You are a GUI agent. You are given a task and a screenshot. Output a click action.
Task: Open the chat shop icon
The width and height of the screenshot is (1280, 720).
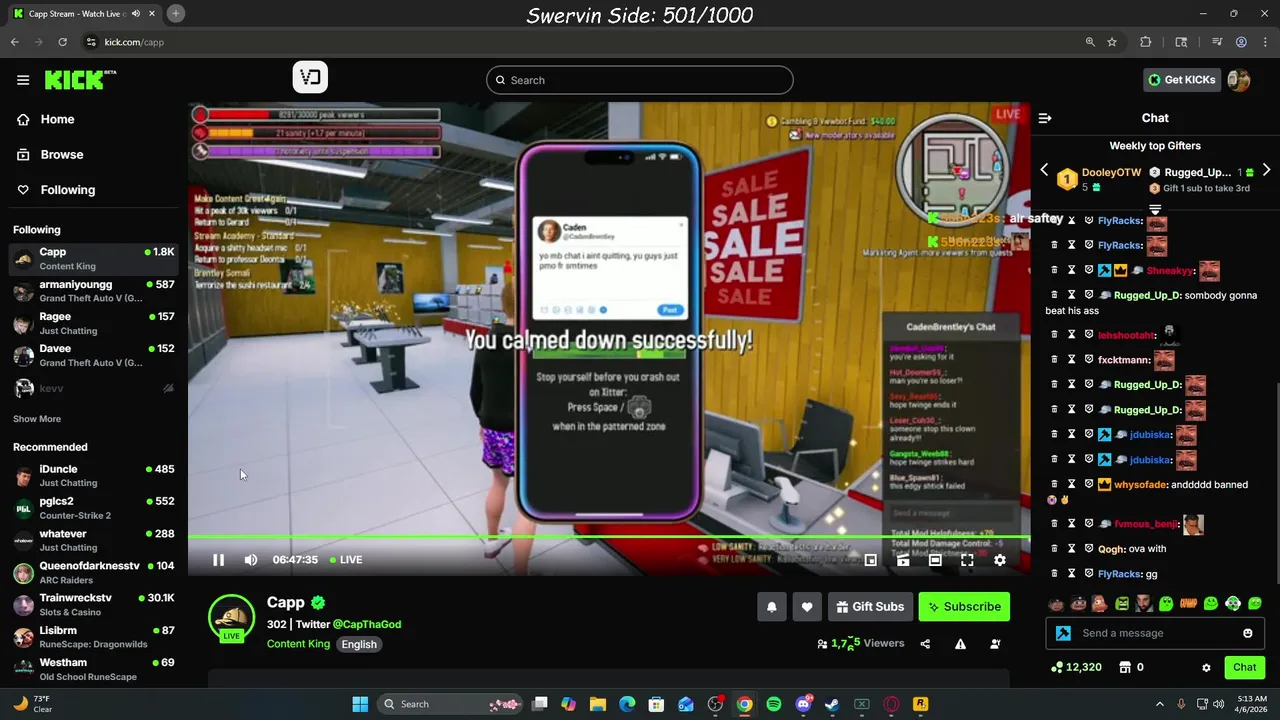[x=1124, y=667]
